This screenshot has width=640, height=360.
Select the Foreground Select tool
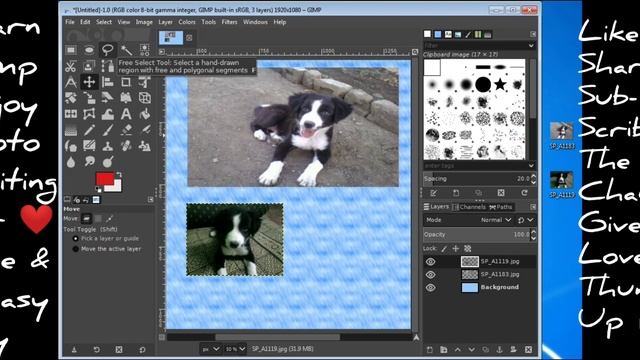point(89,66)
